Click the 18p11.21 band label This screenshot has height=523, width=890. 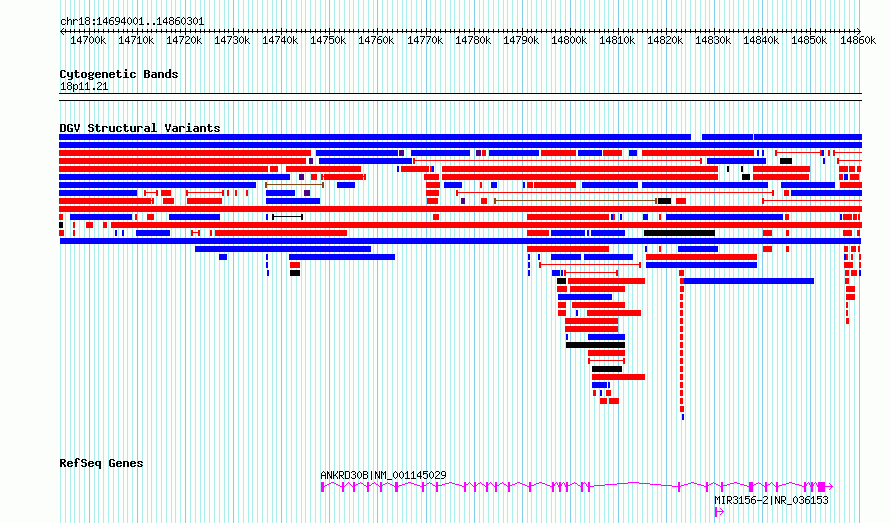(x=83, y=86)
